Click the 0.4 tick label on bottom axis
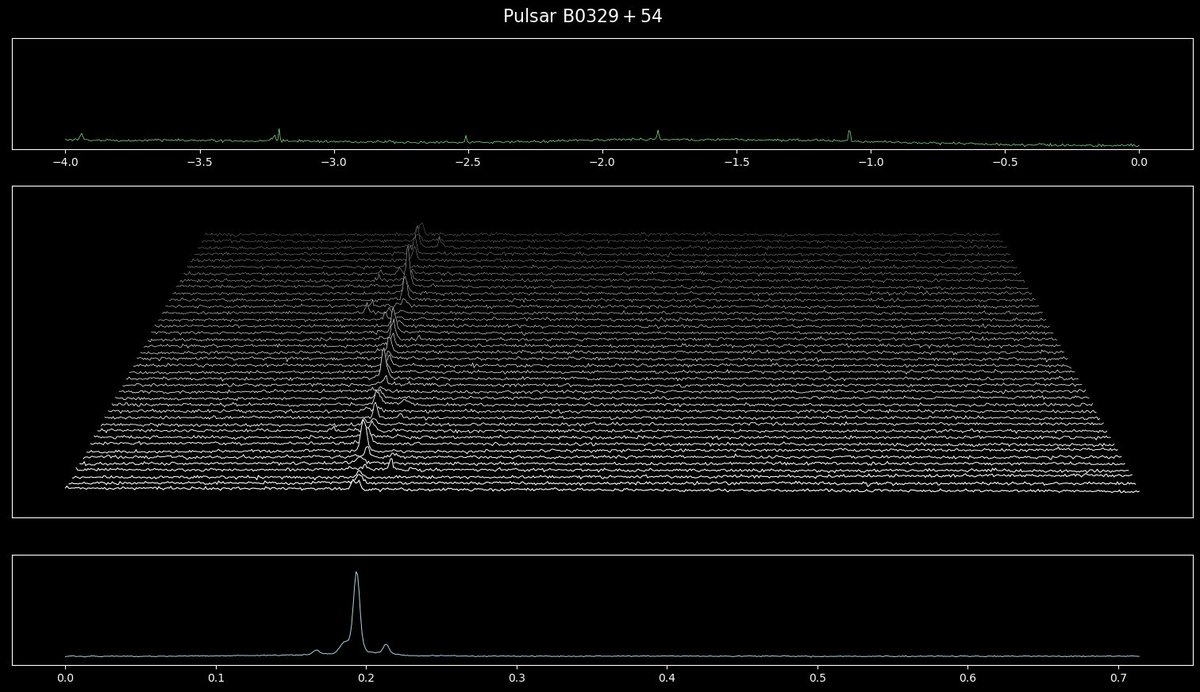This screenshot has height=692, width=1200. coord(667,676)
